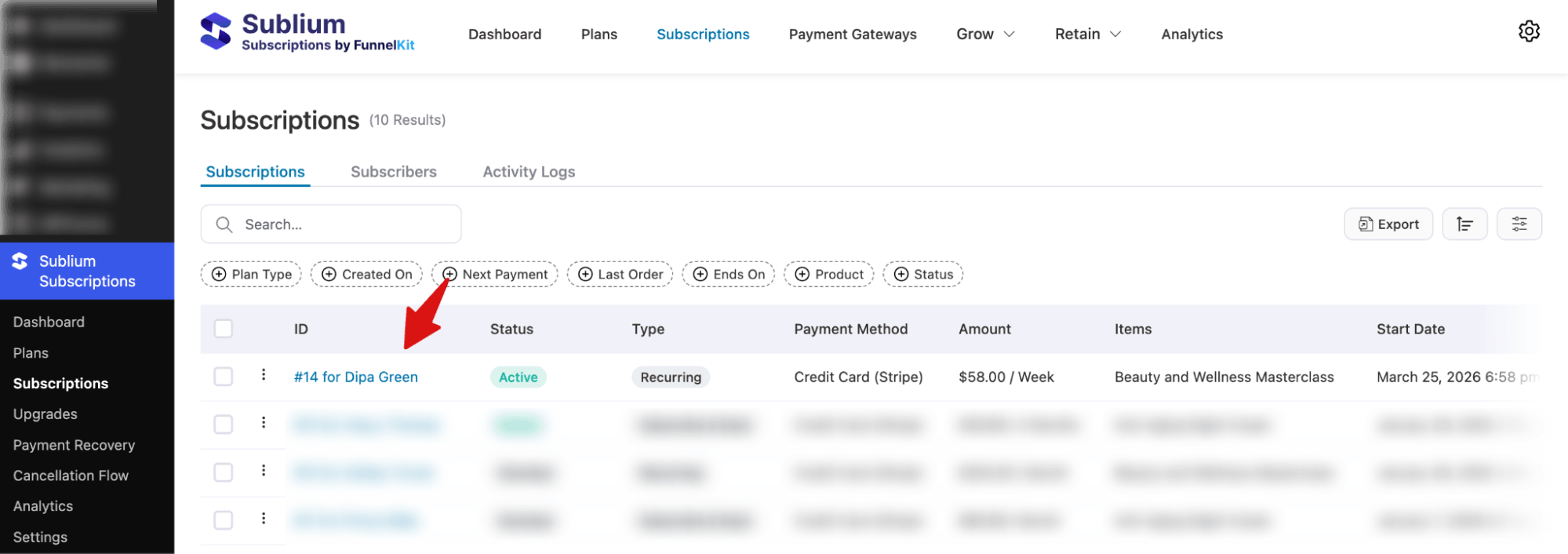Viewport: 1568px width, 554px height.
Task: Open Subscriptions in left sidebar
Action: (x=60, y=384)
